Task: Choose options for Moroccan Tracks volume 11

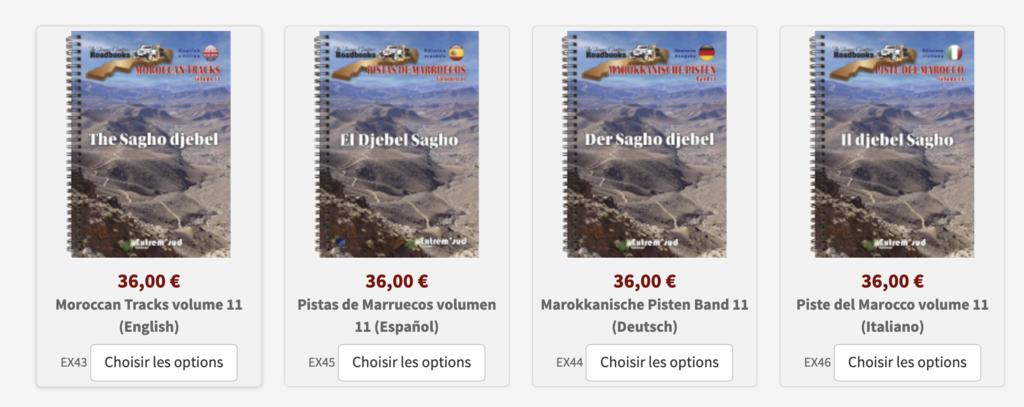Action: (164, 363)
